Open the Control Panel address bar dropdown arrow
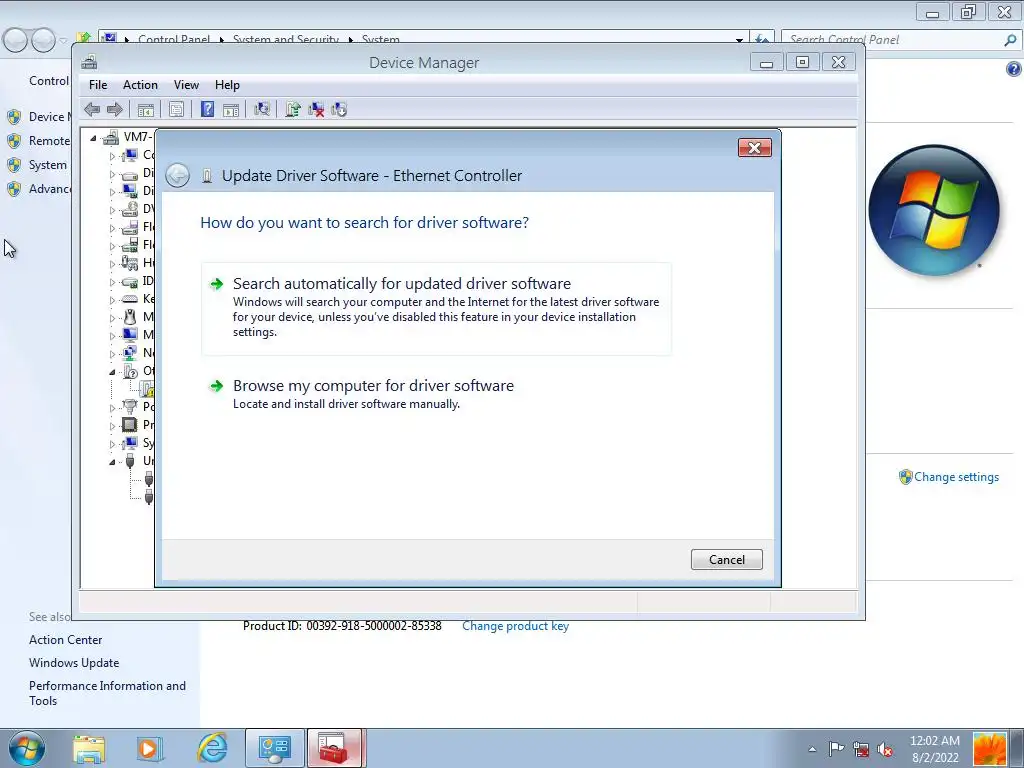The image size is (1024, 768). point(739,40)
